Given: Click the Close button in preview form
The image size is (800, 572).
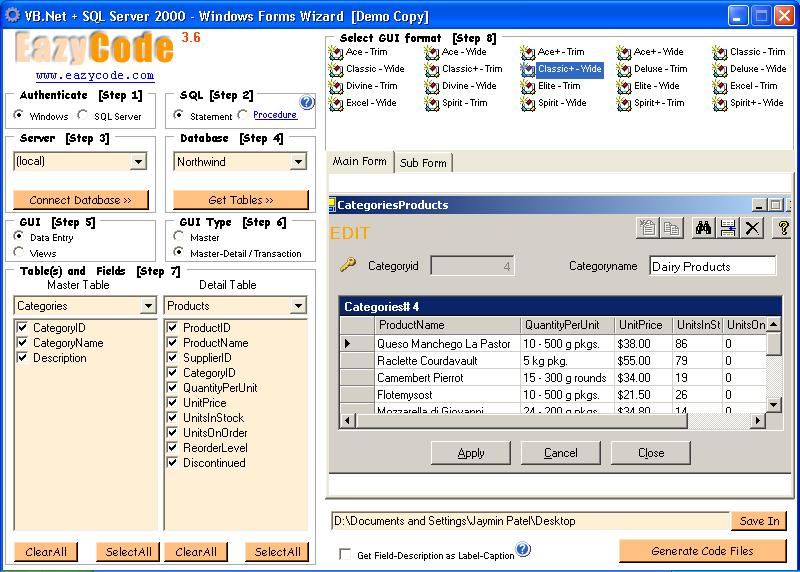Looking at the screenshot, I should coord(651,453).
